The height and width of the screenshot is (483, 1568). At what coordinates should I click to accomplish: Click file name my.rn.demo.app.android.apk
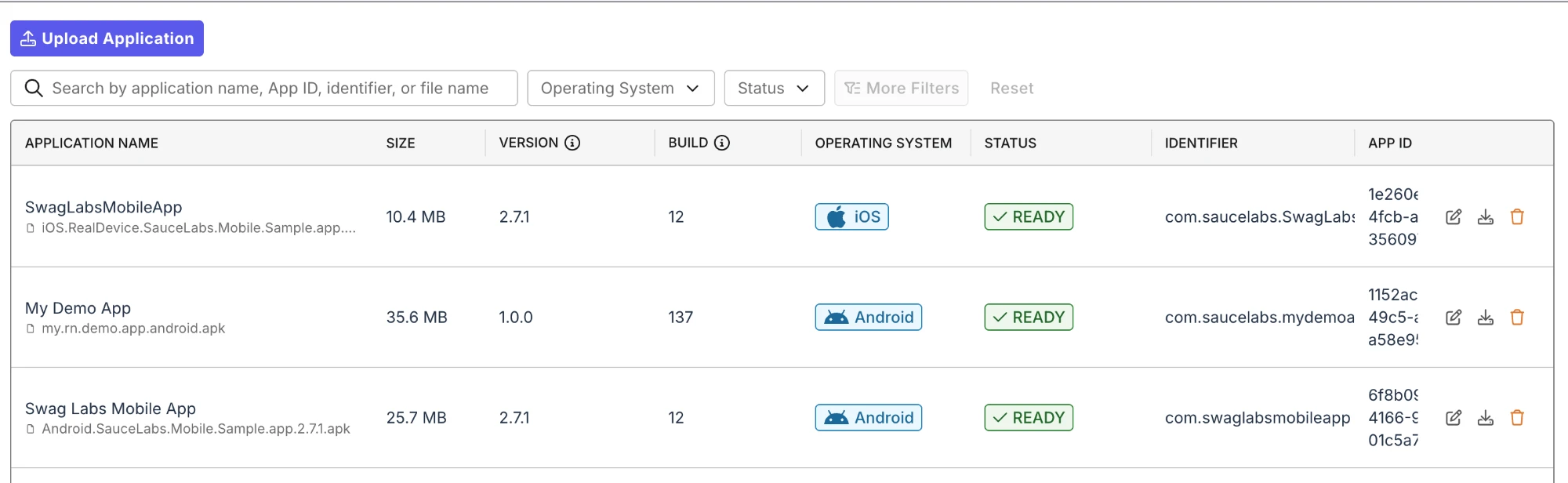(133, 329)
